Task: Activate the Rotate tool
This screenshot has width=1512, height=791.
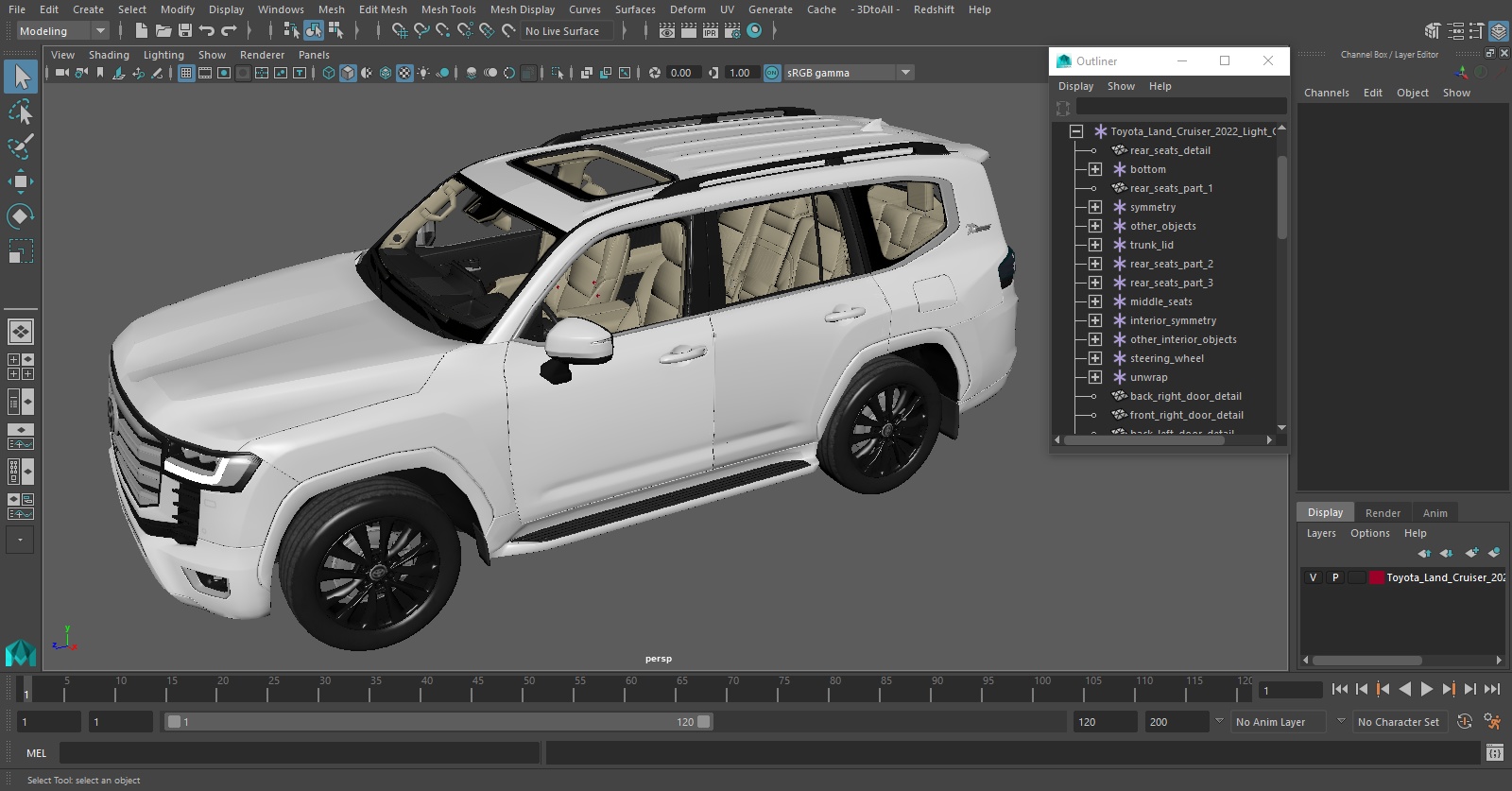Action: coord(21,216)
